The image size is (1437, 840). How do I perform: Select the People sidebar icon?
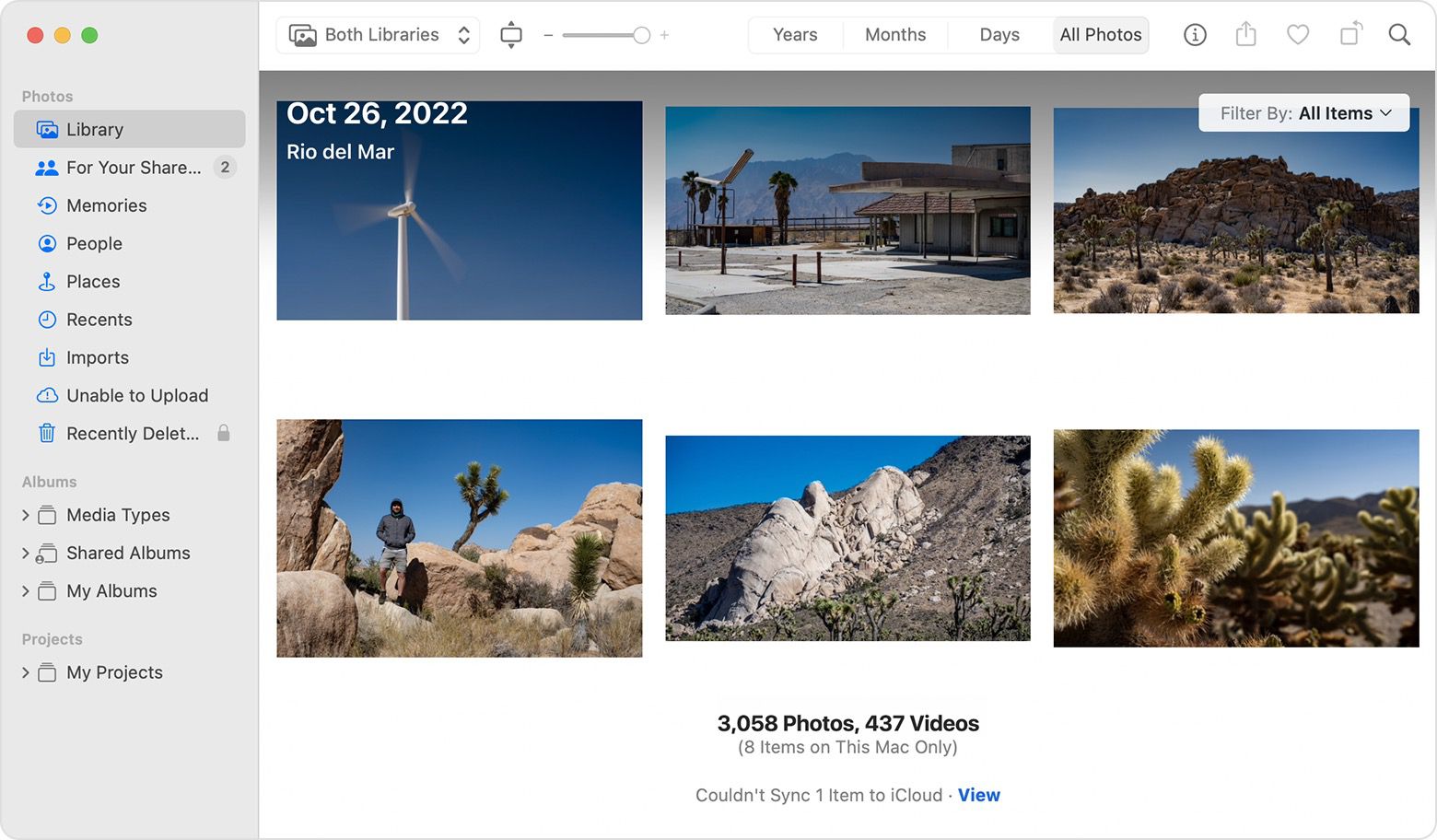click(48, 243)
